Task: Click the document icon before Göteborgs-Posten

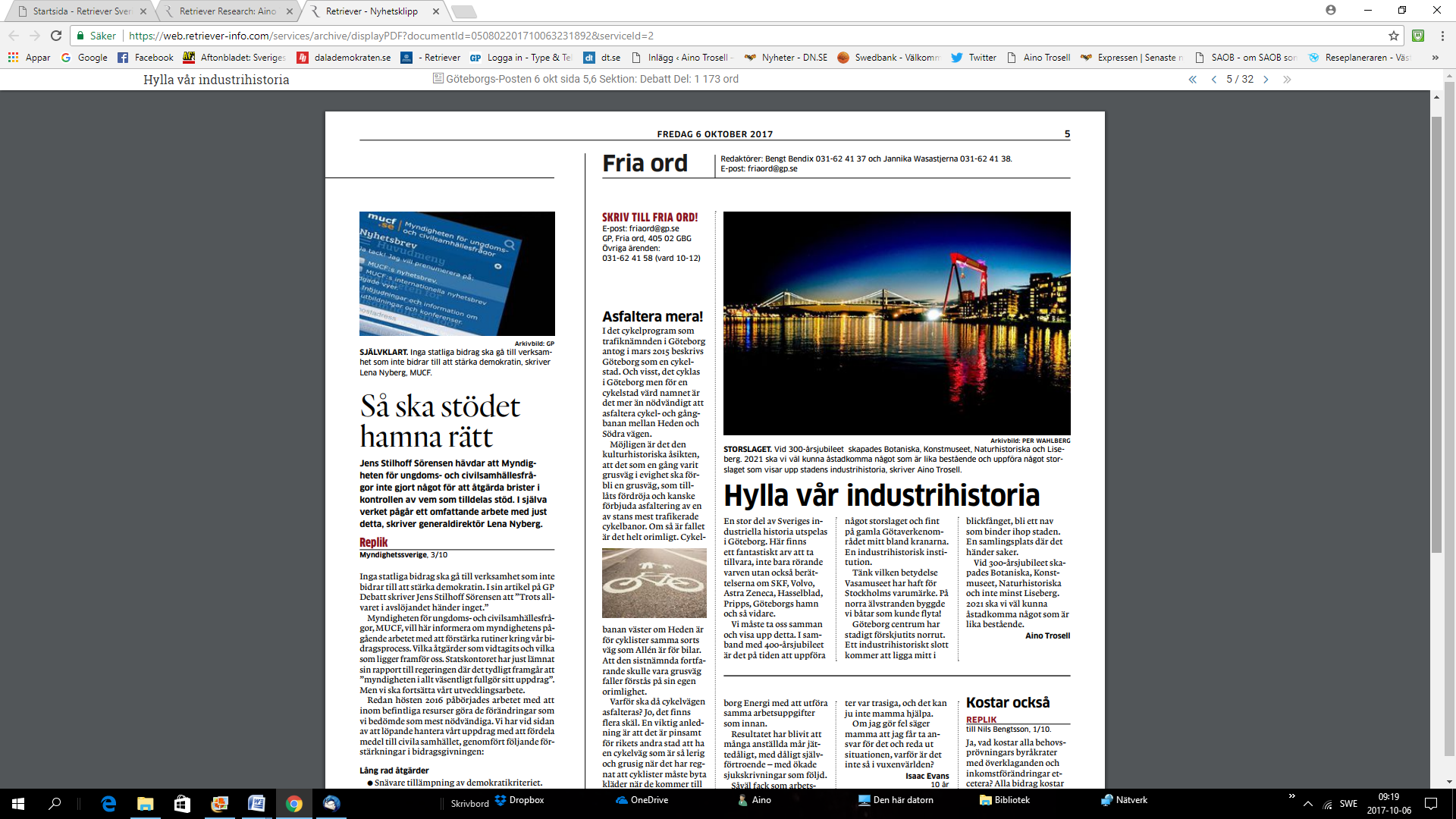Action: [438, 78]
